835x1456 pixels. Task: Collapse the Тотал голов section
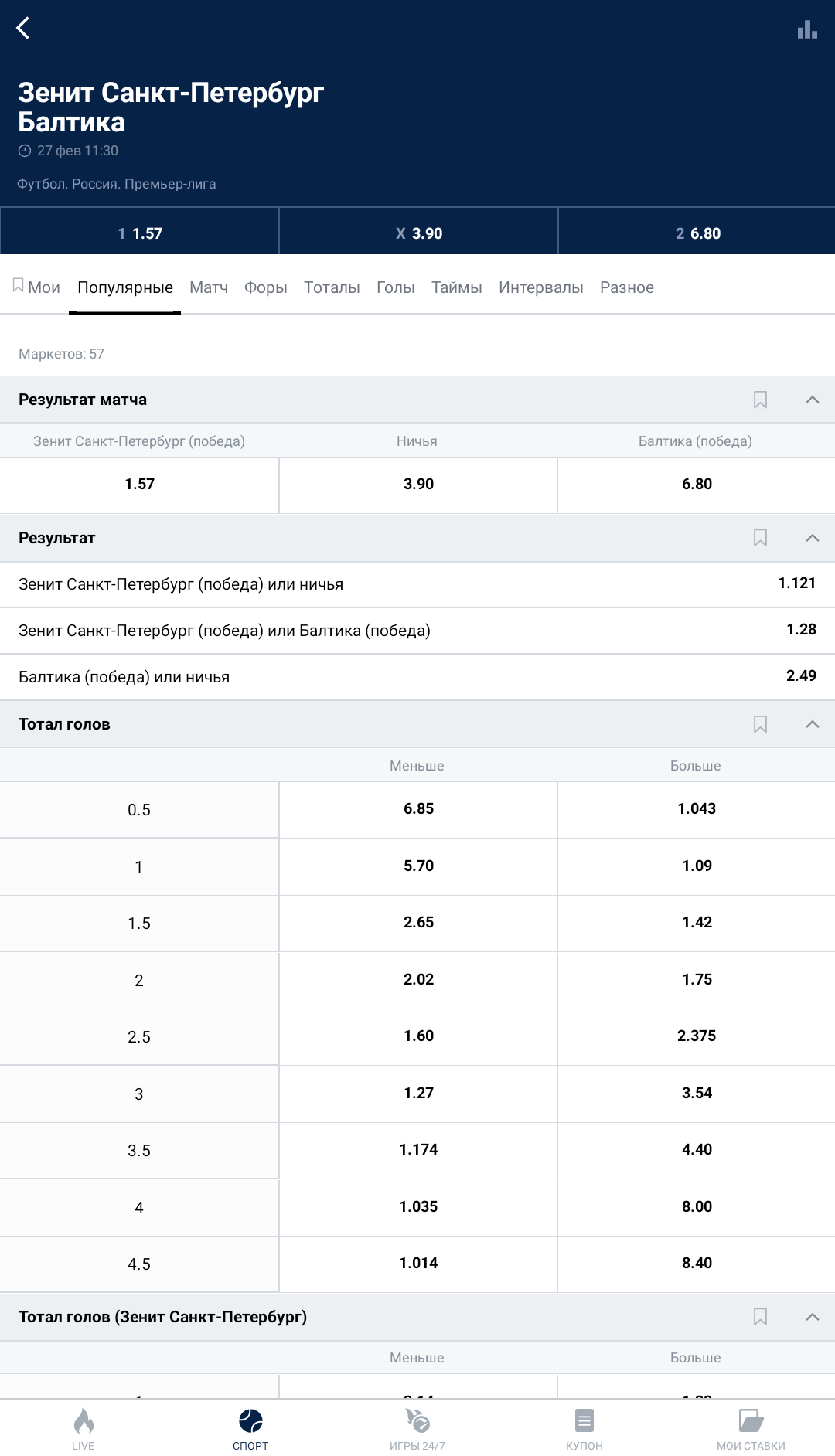[x=812, y=724]
